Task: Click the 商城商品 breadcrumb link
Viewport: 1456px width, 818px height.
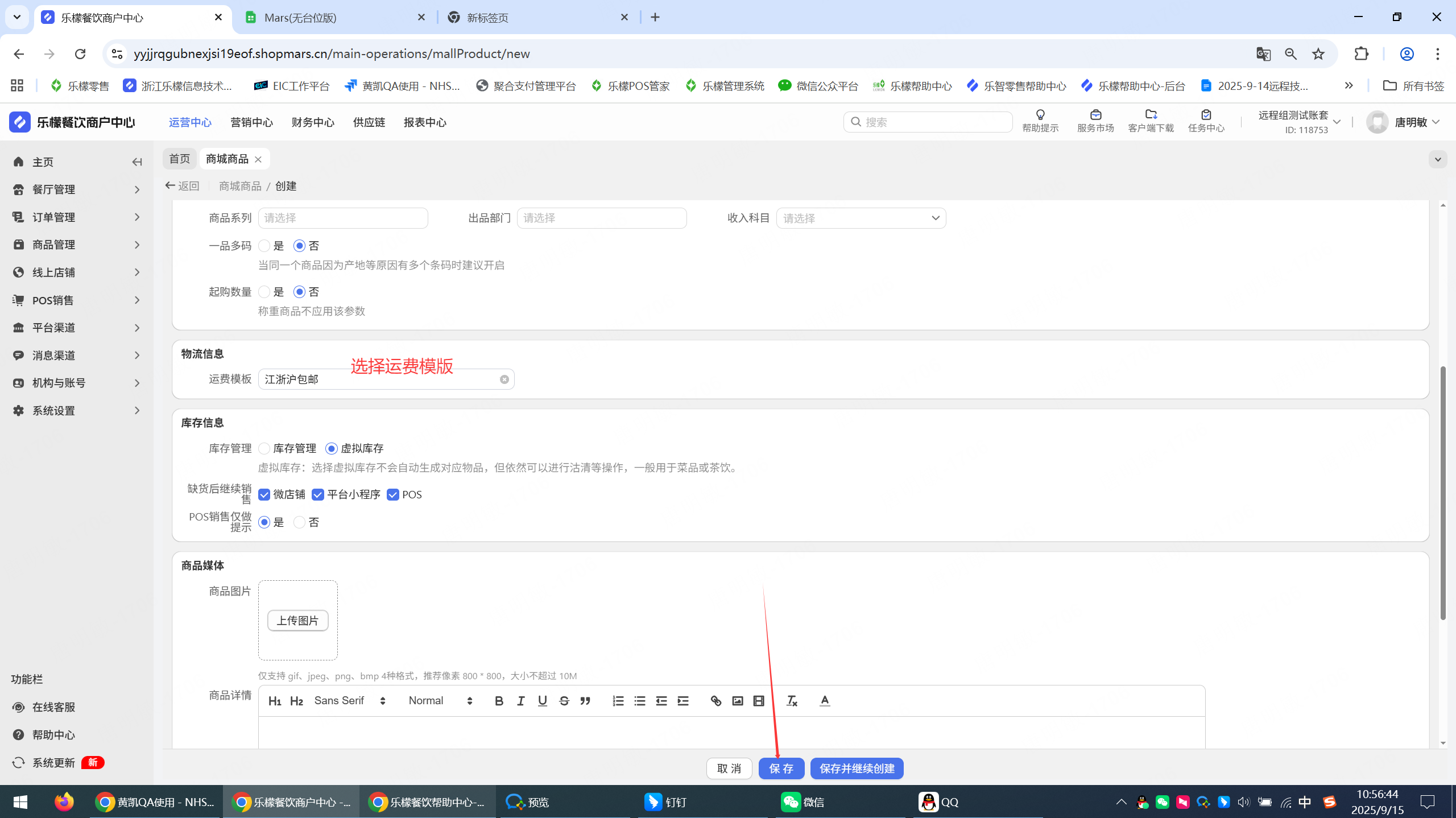Action: (240, 186)
